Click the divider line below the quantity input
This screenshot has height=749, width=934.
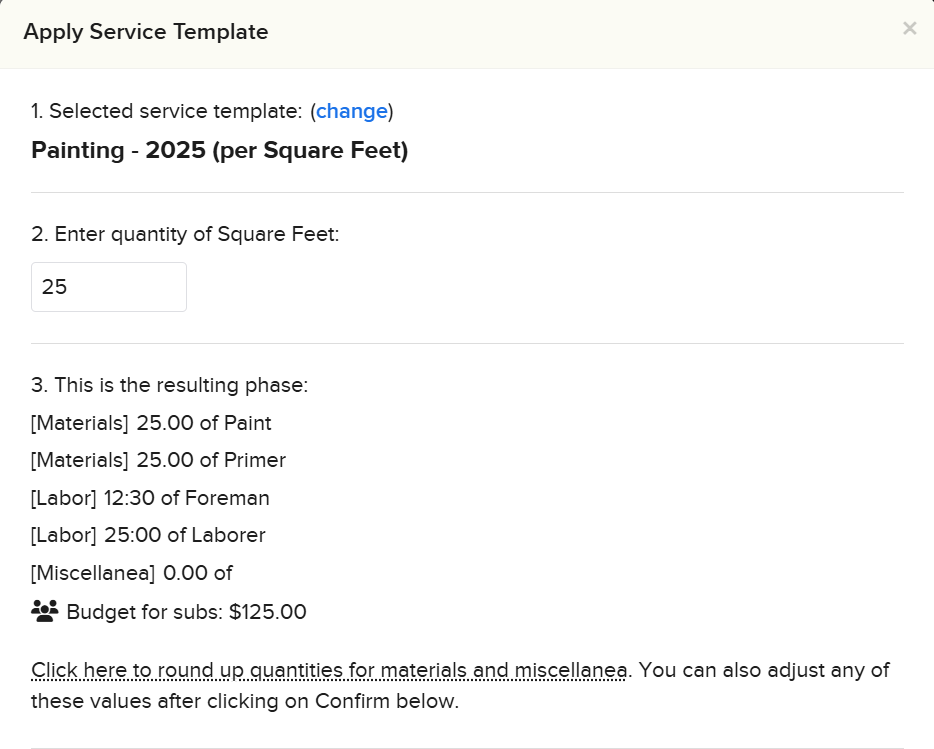467,343
